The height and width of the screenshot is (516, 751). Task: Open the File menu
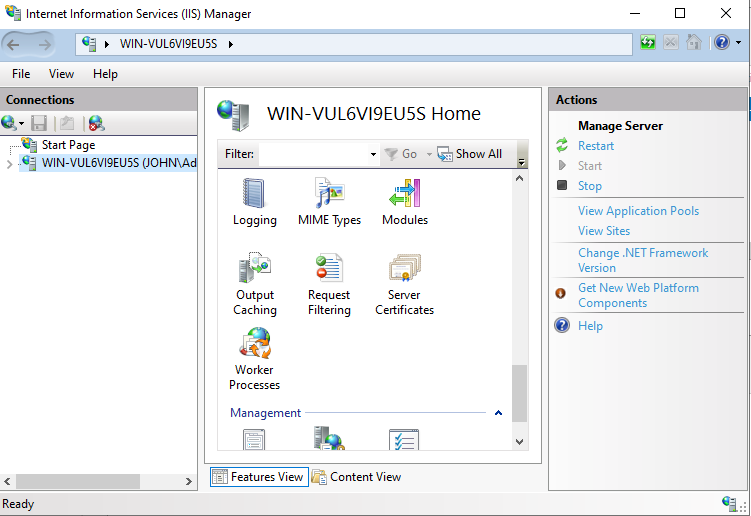pyautogui.click(x=21, y=74)
